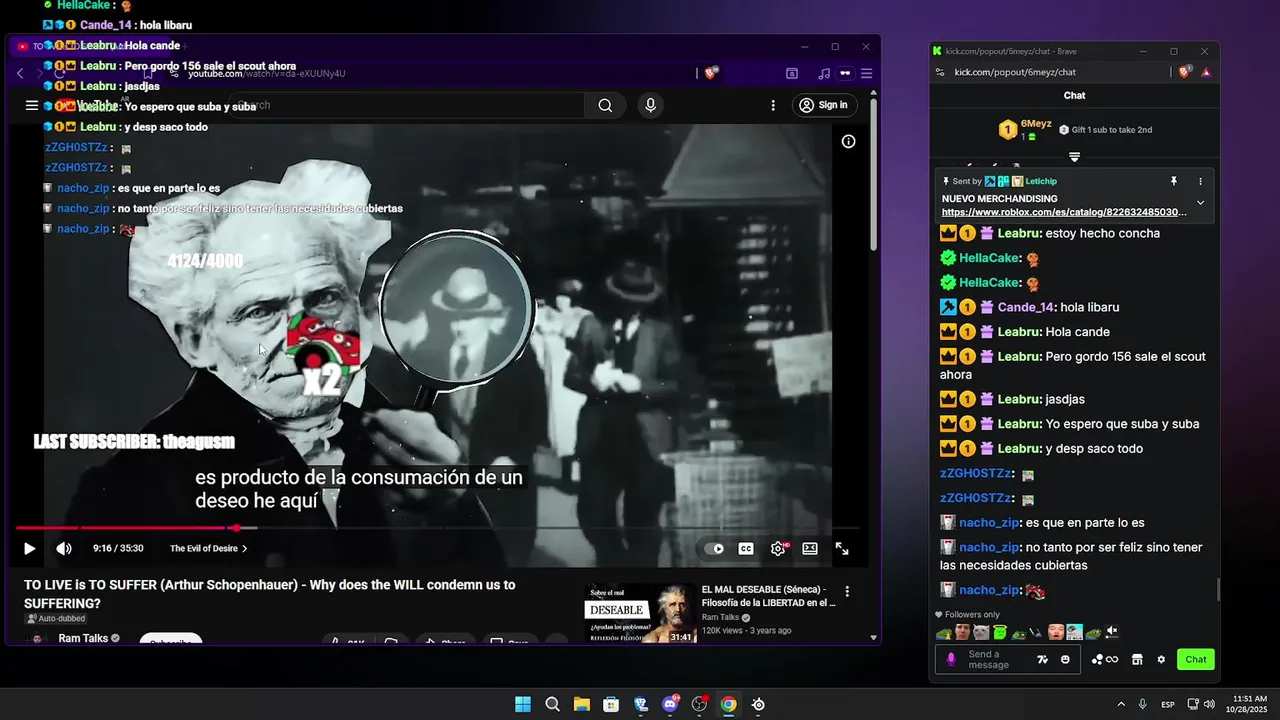Open site settings icon in Kick address bar
Viewport: 1280px width, 720px height.
click(940, 72)
